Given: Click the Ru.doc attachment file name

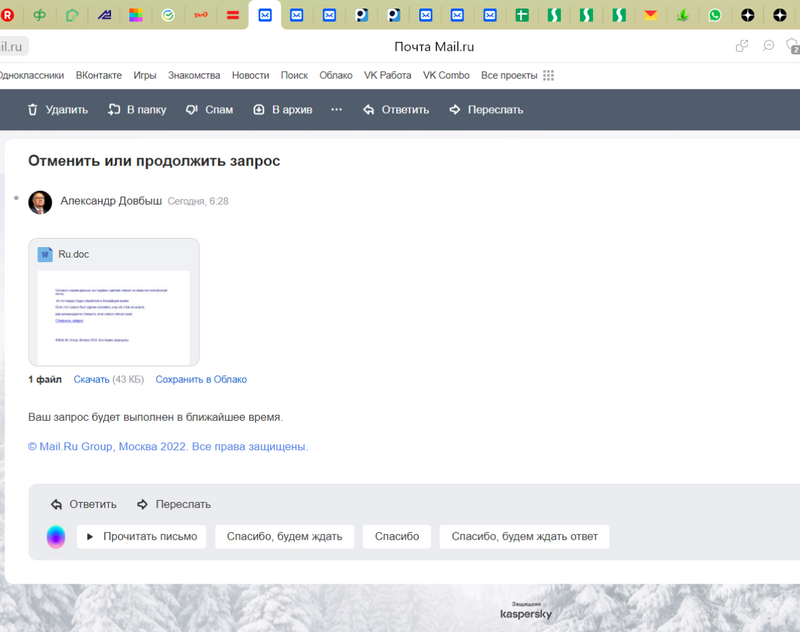Looking at the screenshot, I should [x=73, y=254].
